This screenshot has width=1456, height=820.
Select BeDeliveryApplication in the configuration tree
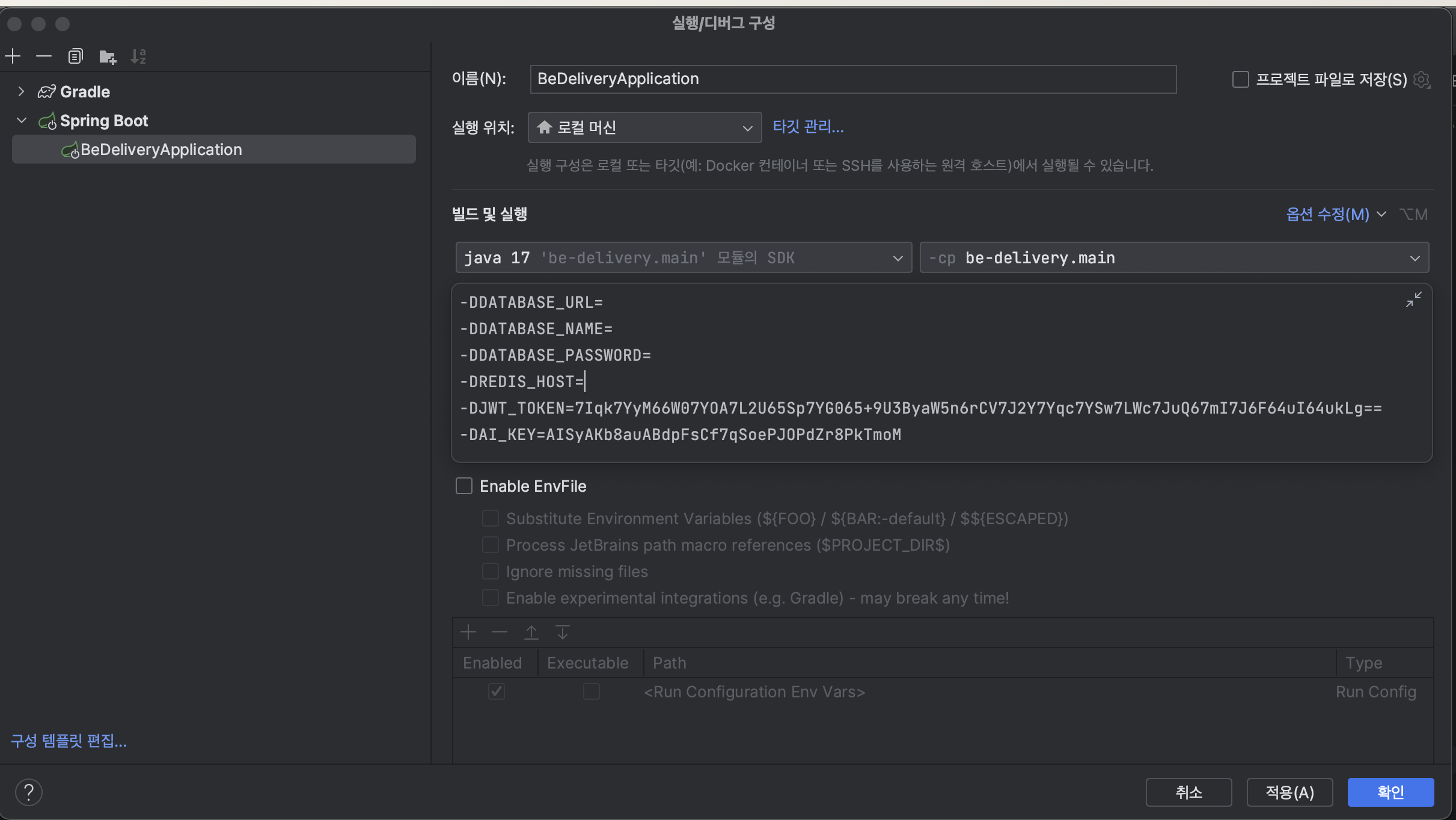pyautogui.click(x=161, y=150)
